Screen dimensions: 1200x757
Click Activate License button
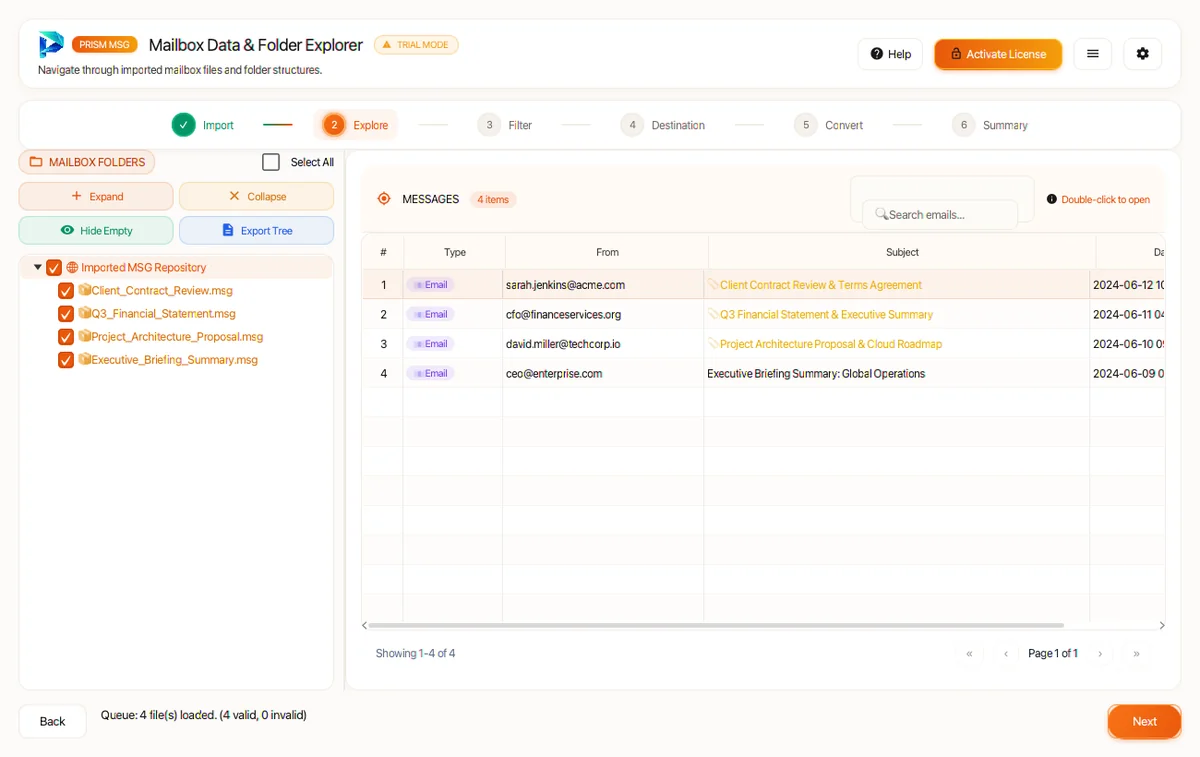coord(998,54)
